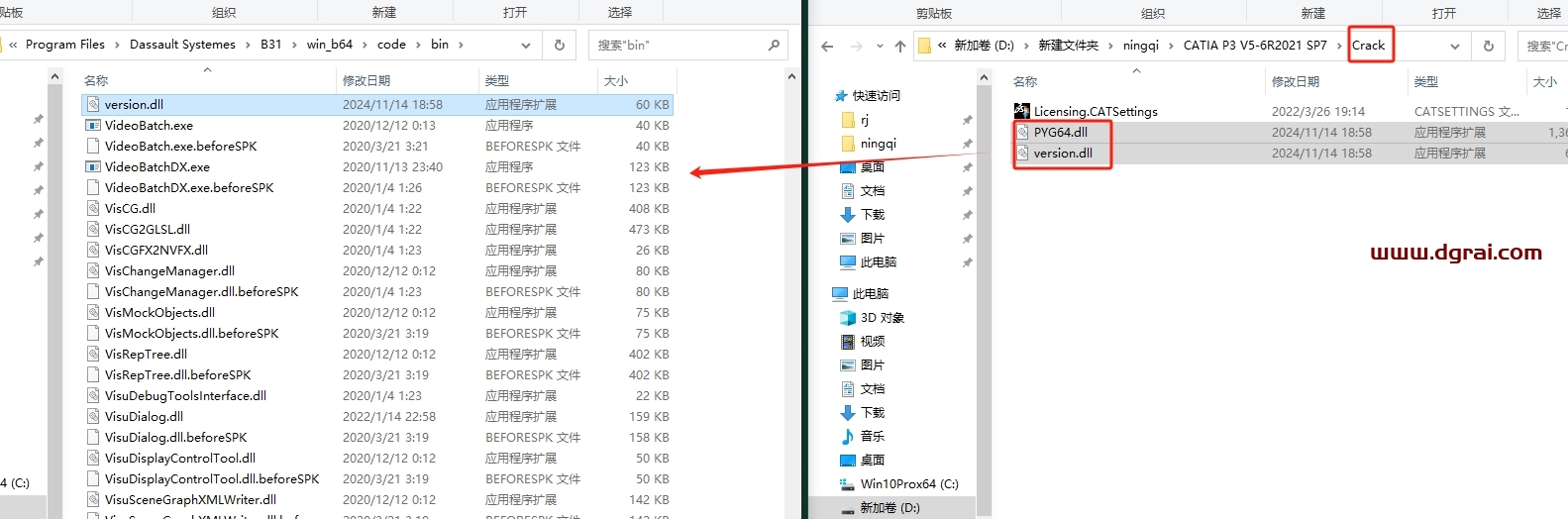This screenshot has height=519, width=1568.
Task: Click the pin icon beside rj
Action: pyautogui.click(x=967, y=120)
